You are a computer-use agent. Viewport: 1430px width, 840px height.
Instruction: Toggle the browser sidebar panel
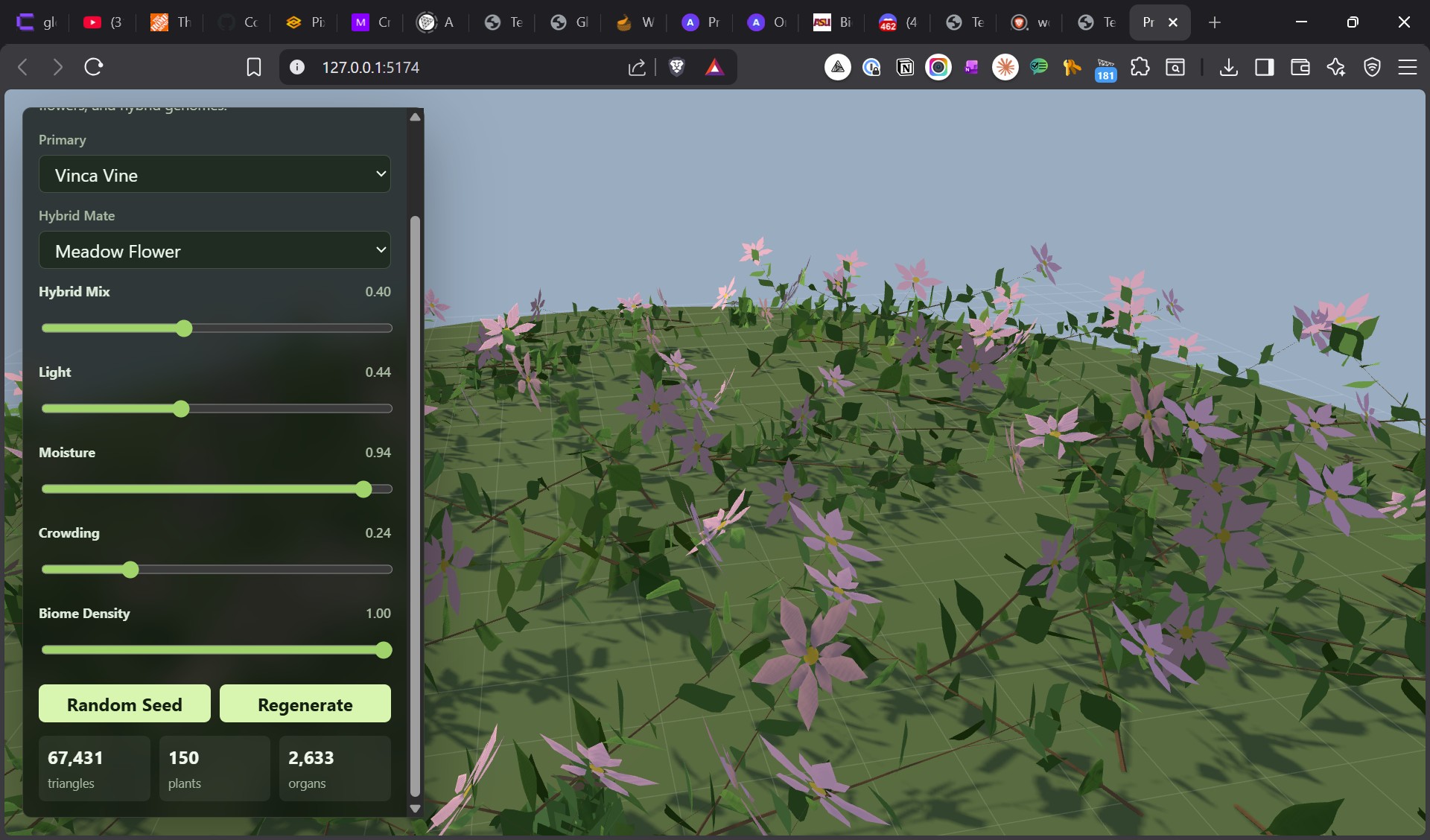(x=1265, y=67)
